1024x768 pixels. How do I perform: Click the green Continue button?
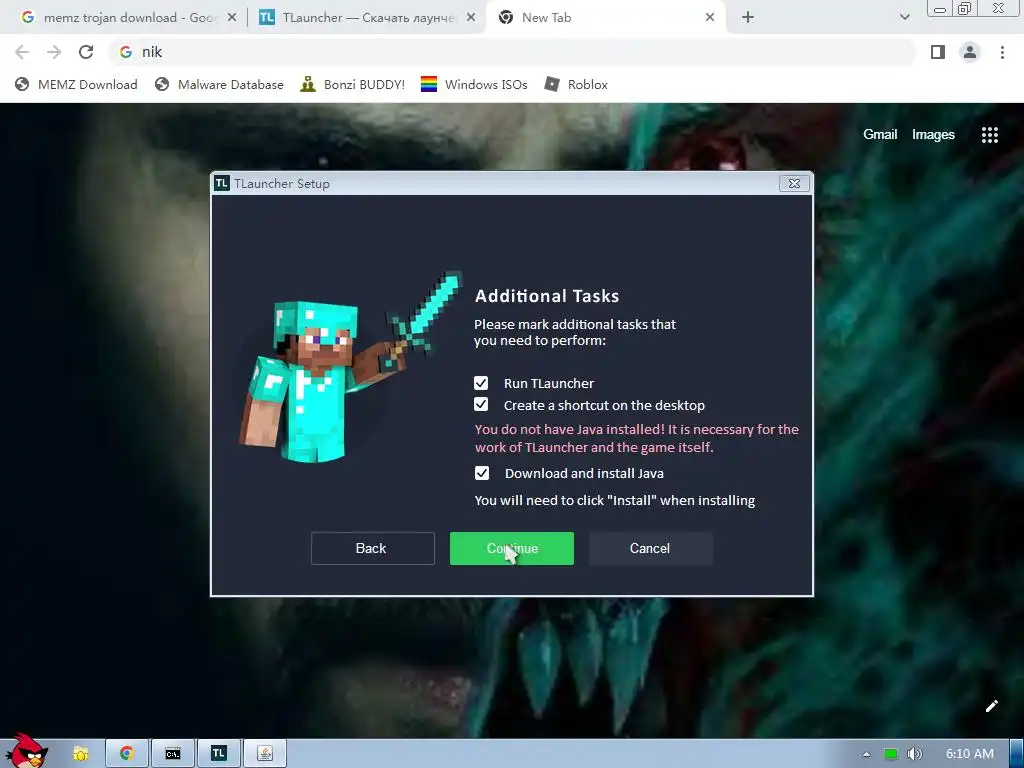point(511,549)
